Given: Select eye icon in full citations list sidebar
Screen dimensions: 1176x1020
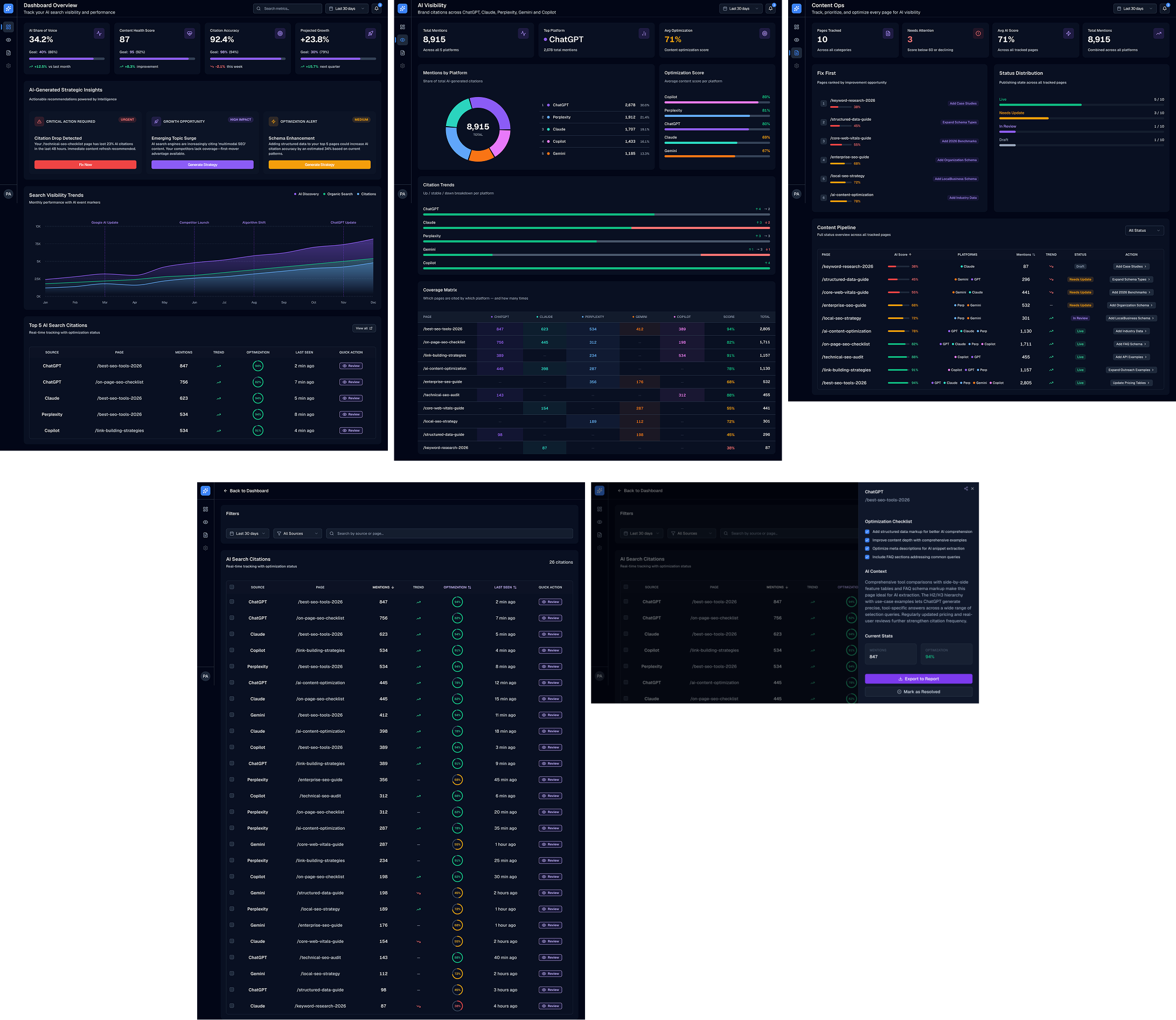Looking at the screenshot, I should (x=205, y=522).
